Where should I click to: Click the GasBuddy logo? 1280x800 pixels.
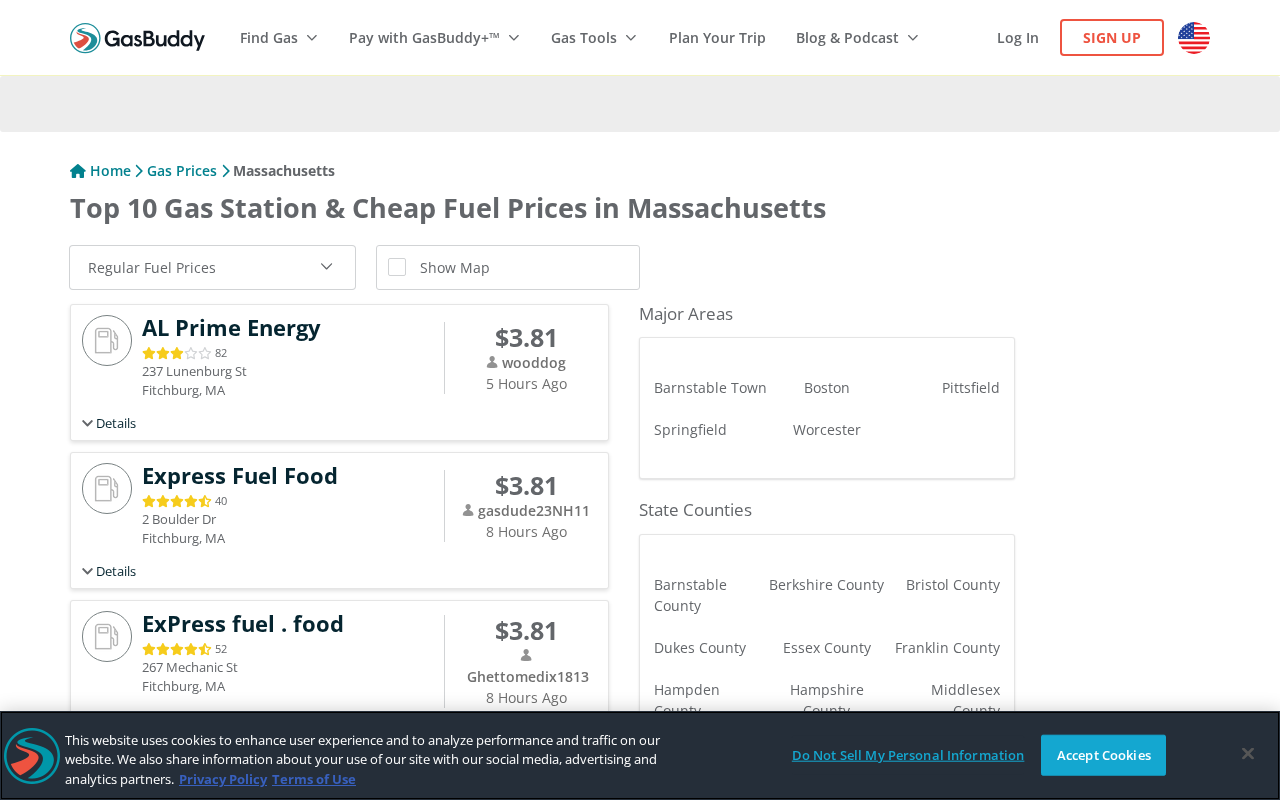pos(137,38)
